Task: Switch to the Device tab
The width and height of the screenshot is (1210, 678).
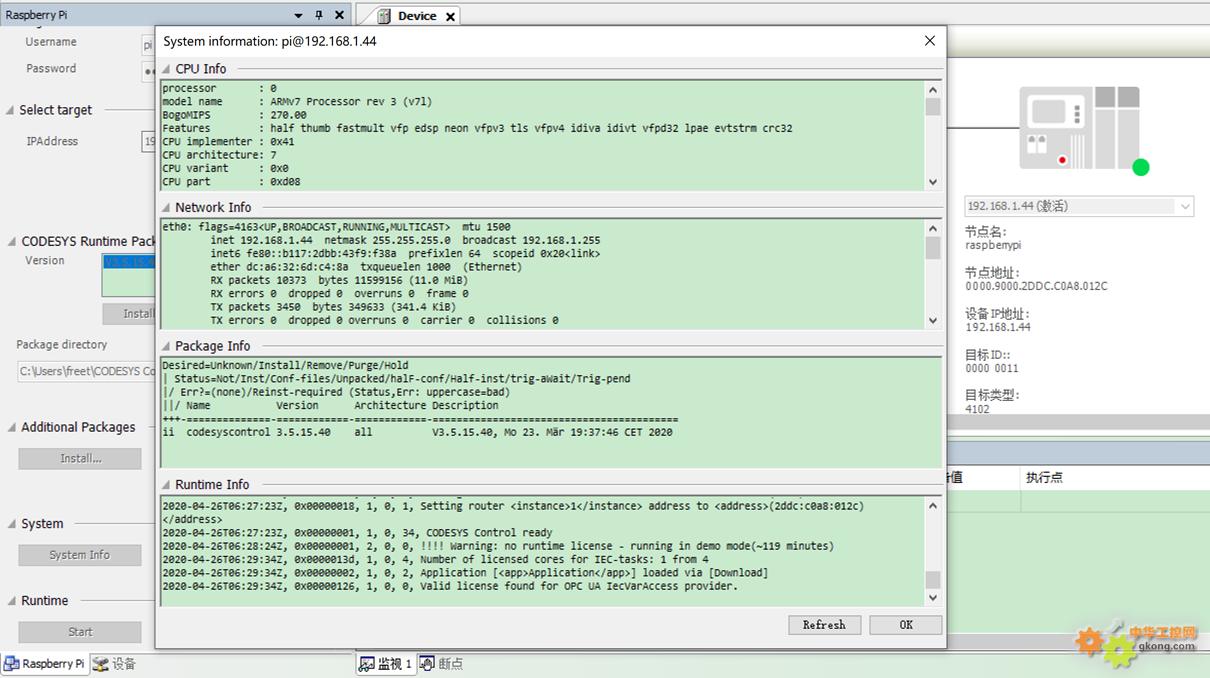Action: point(417,16)
